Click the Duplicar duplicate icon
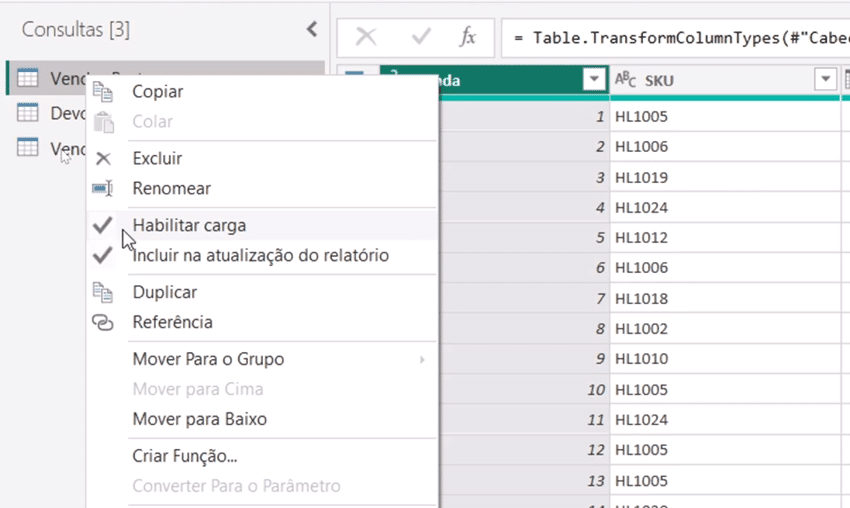The image size is (850, 508). (102, 292)
